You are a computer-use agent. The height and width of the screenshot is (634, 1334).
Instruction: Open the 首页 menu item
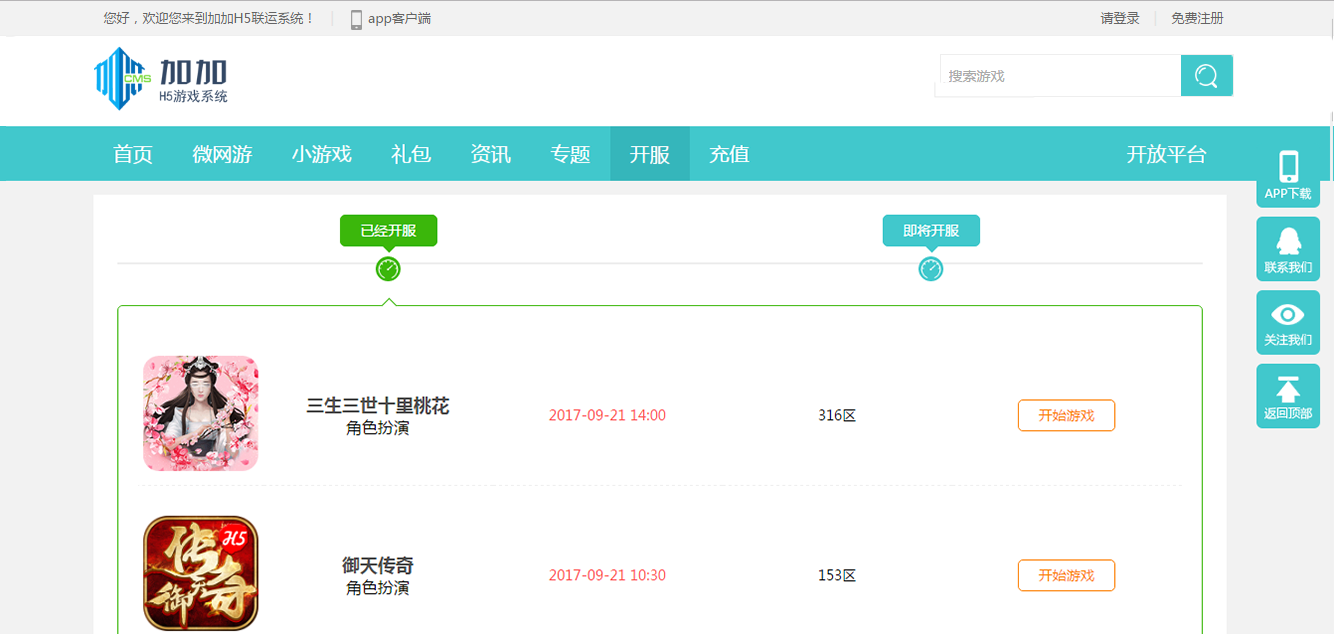pyautogui.click(x=133, y=153)
